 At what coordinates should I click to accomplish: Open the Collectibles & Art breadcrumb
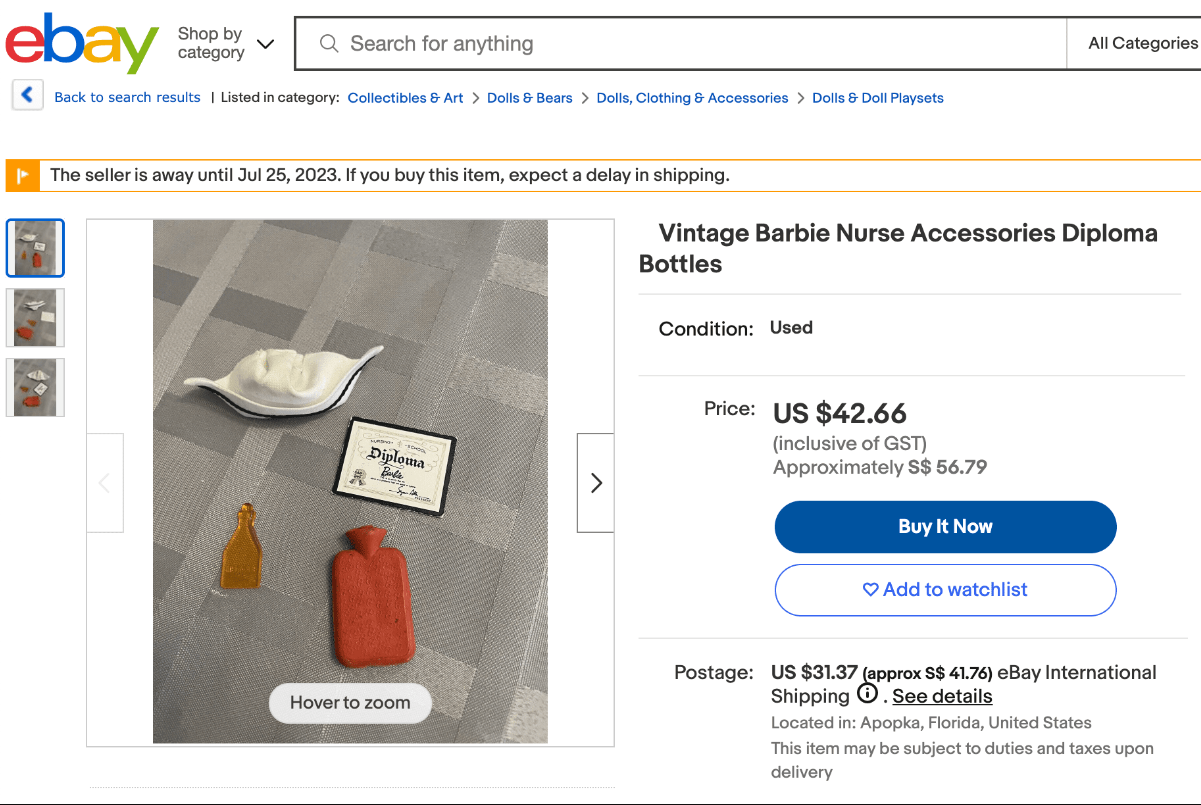click(x=405, y=98)
